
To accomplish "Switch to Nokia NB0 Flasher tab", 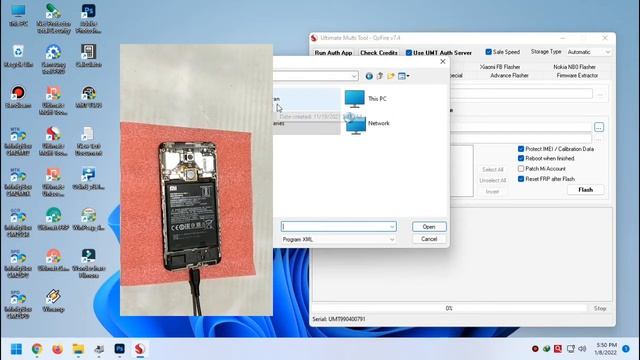I will pos(574,67).
